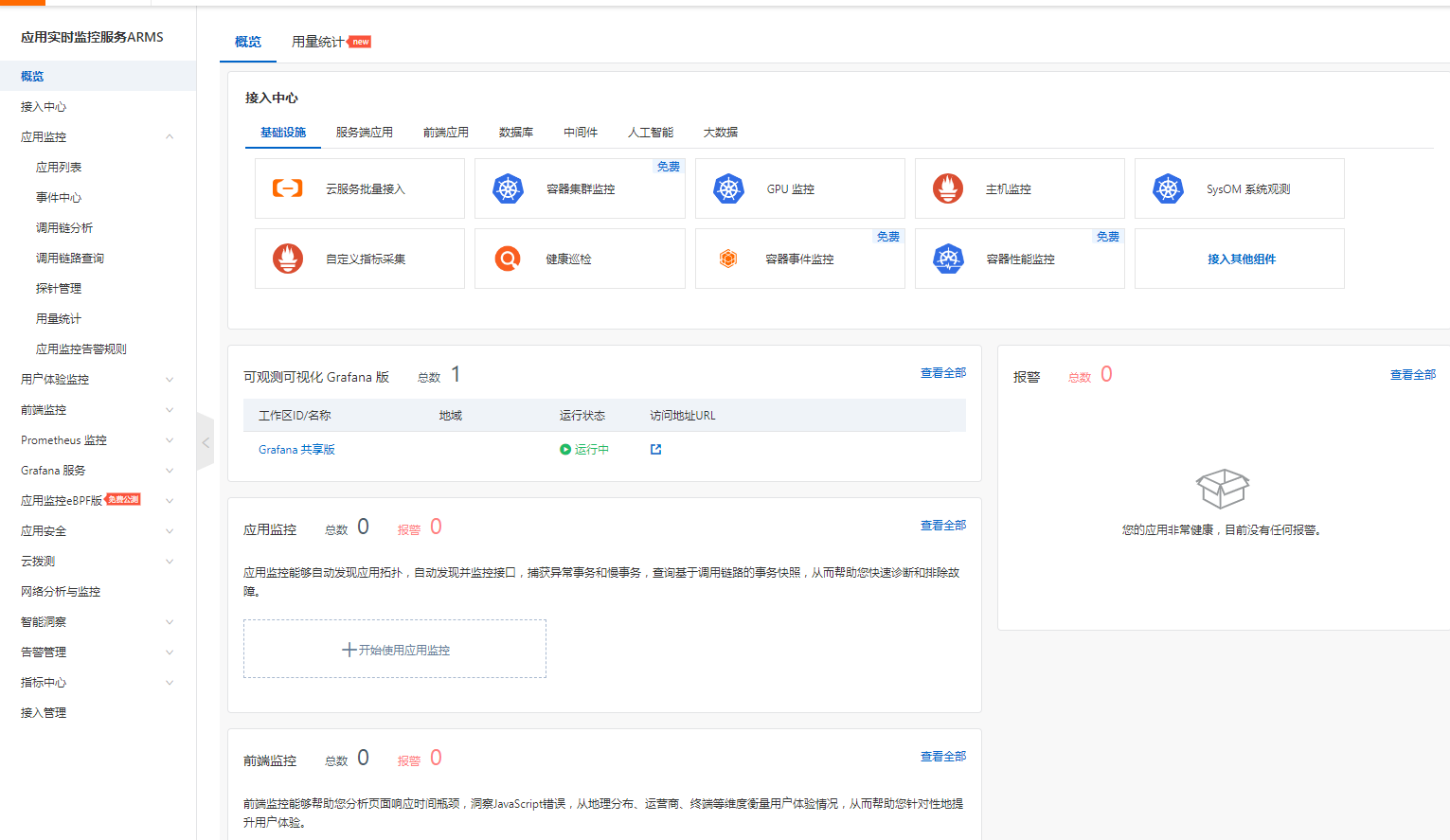Click the GPU 监控 icon
The width and height of the screenshot is (1450, 840).
(x=728, y=188)
